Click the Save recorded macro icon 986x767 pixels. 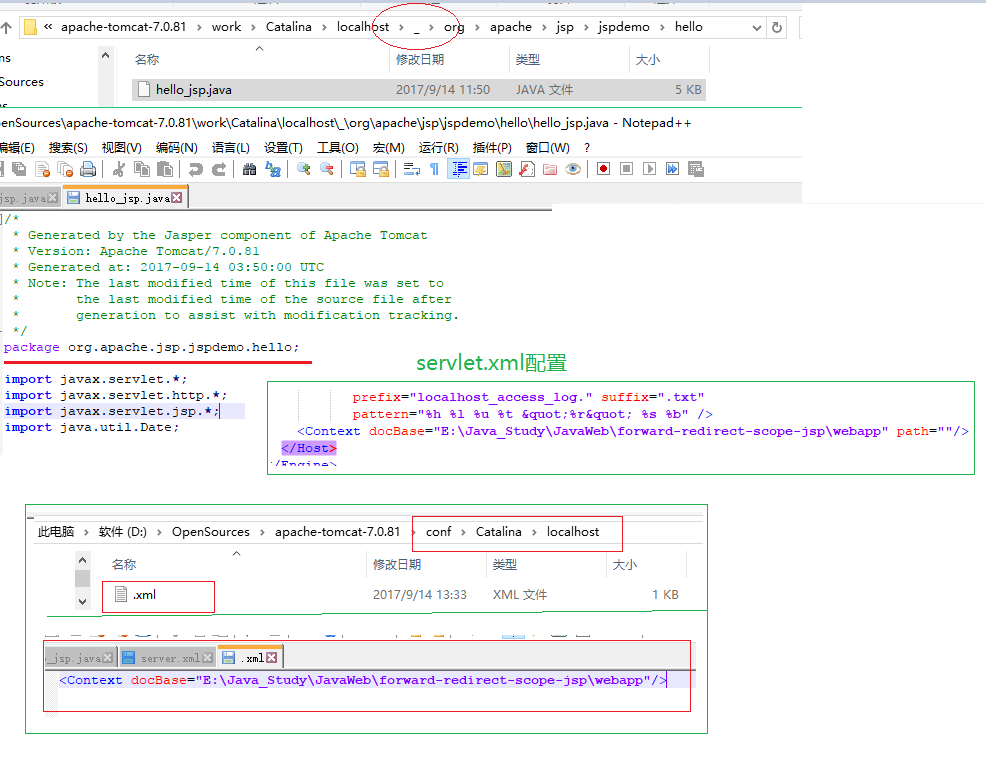point(695,169)
